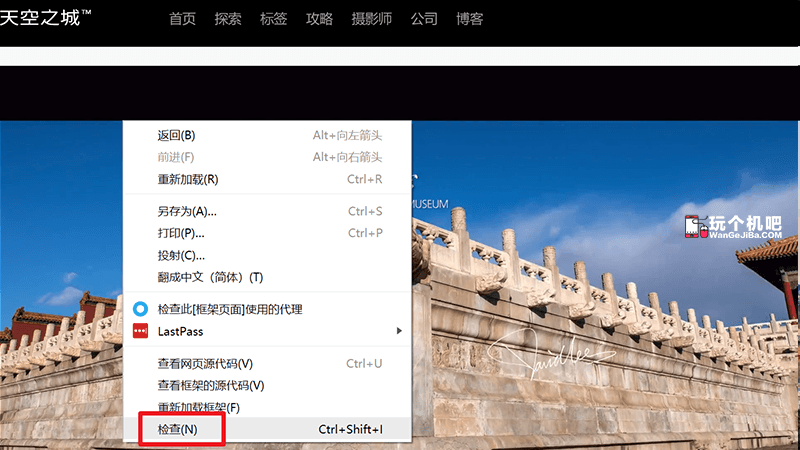Open the 标签 navigation link
The image size is (800, 450).
pos(273,18)
